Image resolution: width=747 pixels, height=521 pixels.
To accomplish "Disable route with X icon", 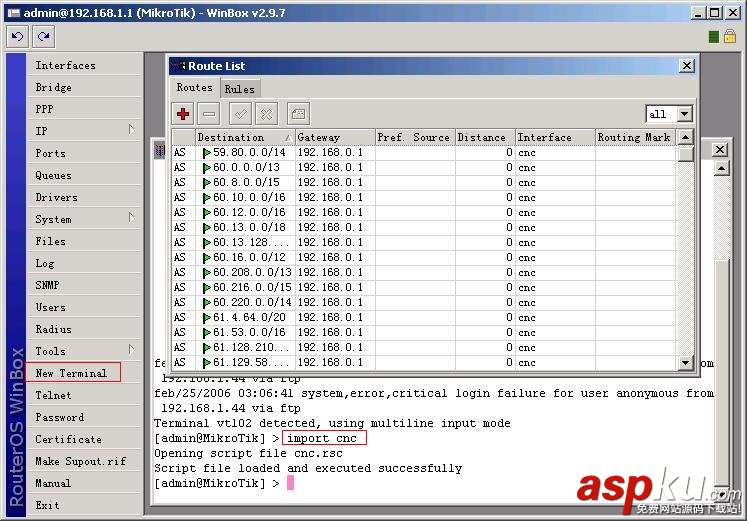I will point(266,114).
